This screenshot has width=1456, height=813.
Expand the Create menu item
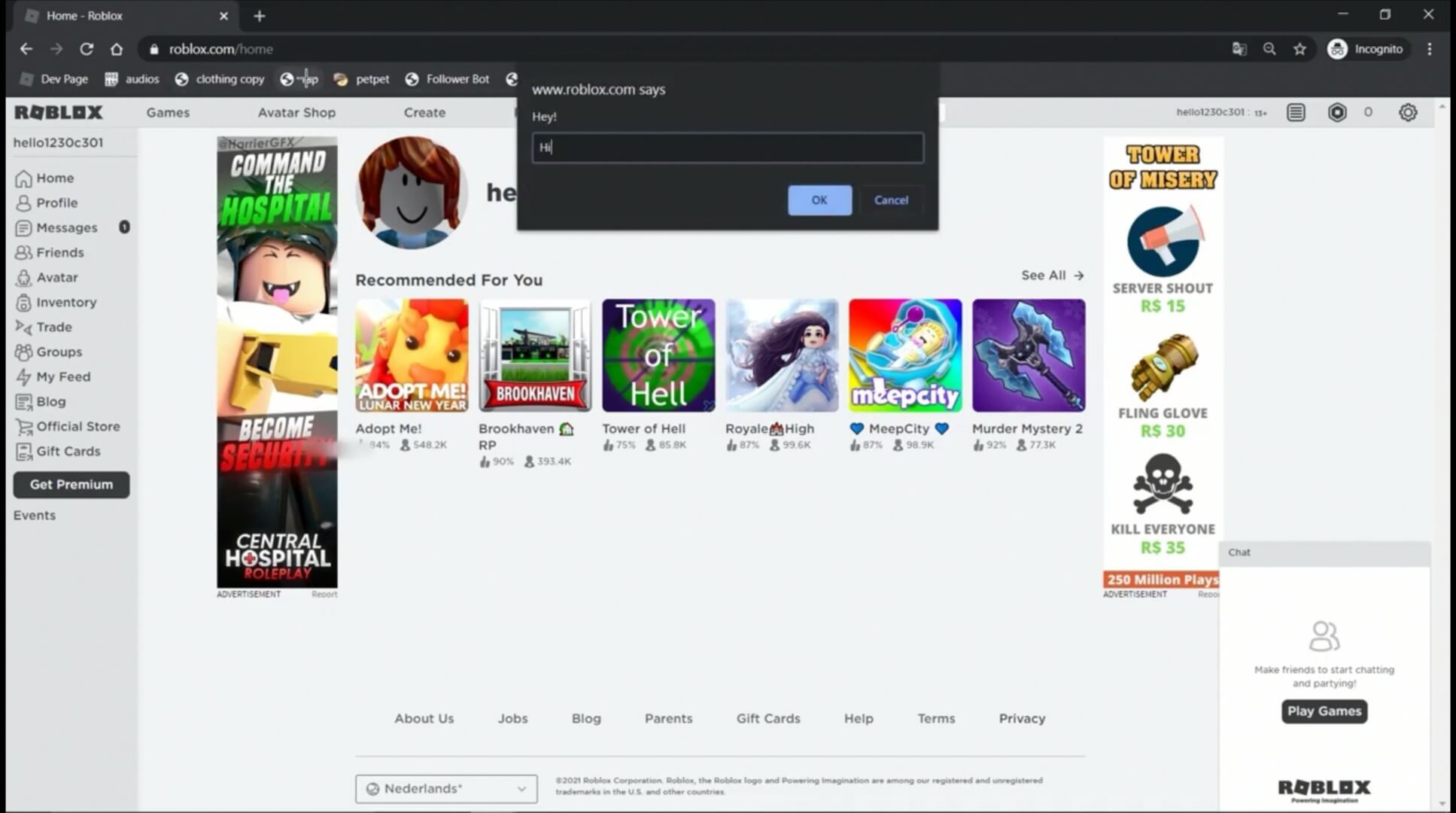(424, 111)
